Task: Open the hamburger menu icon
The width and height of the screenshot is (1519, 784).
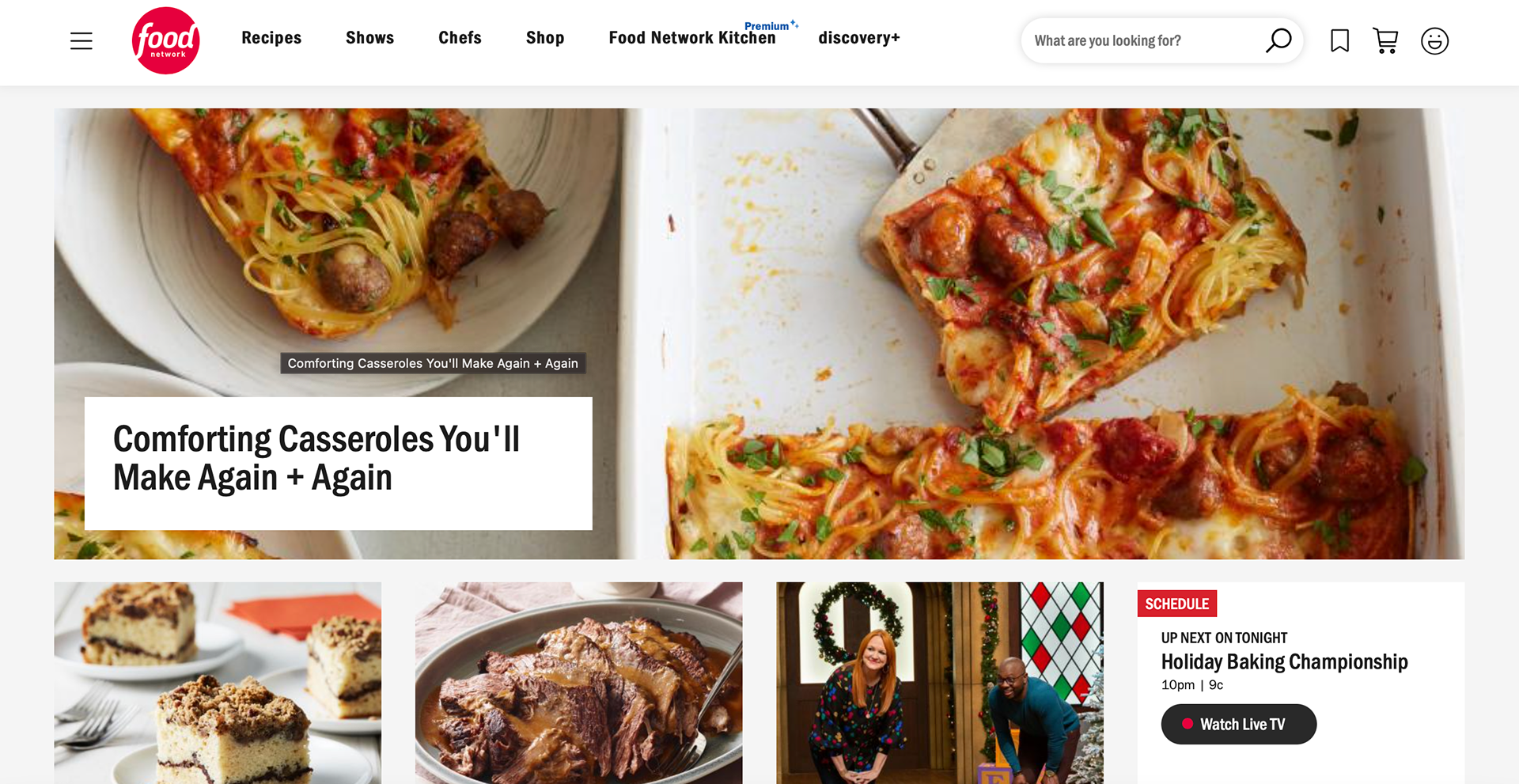Action: click(x=81, y=41)
